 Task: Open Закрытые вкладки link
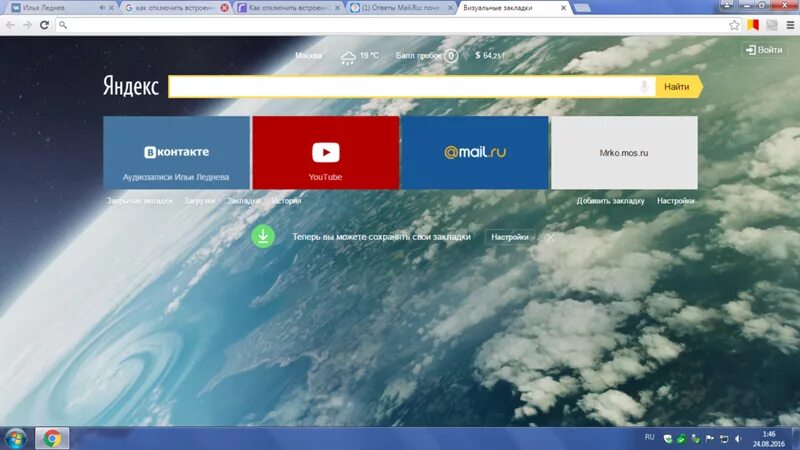[x=139, y=201]
